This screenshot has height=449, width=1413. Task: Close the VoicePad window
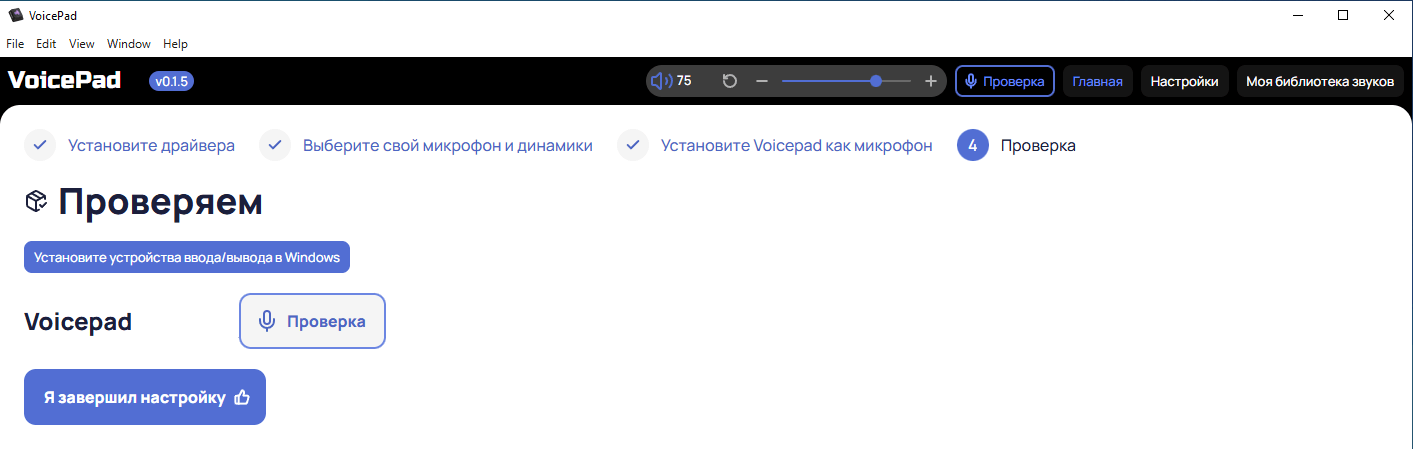pos(1389,15)
